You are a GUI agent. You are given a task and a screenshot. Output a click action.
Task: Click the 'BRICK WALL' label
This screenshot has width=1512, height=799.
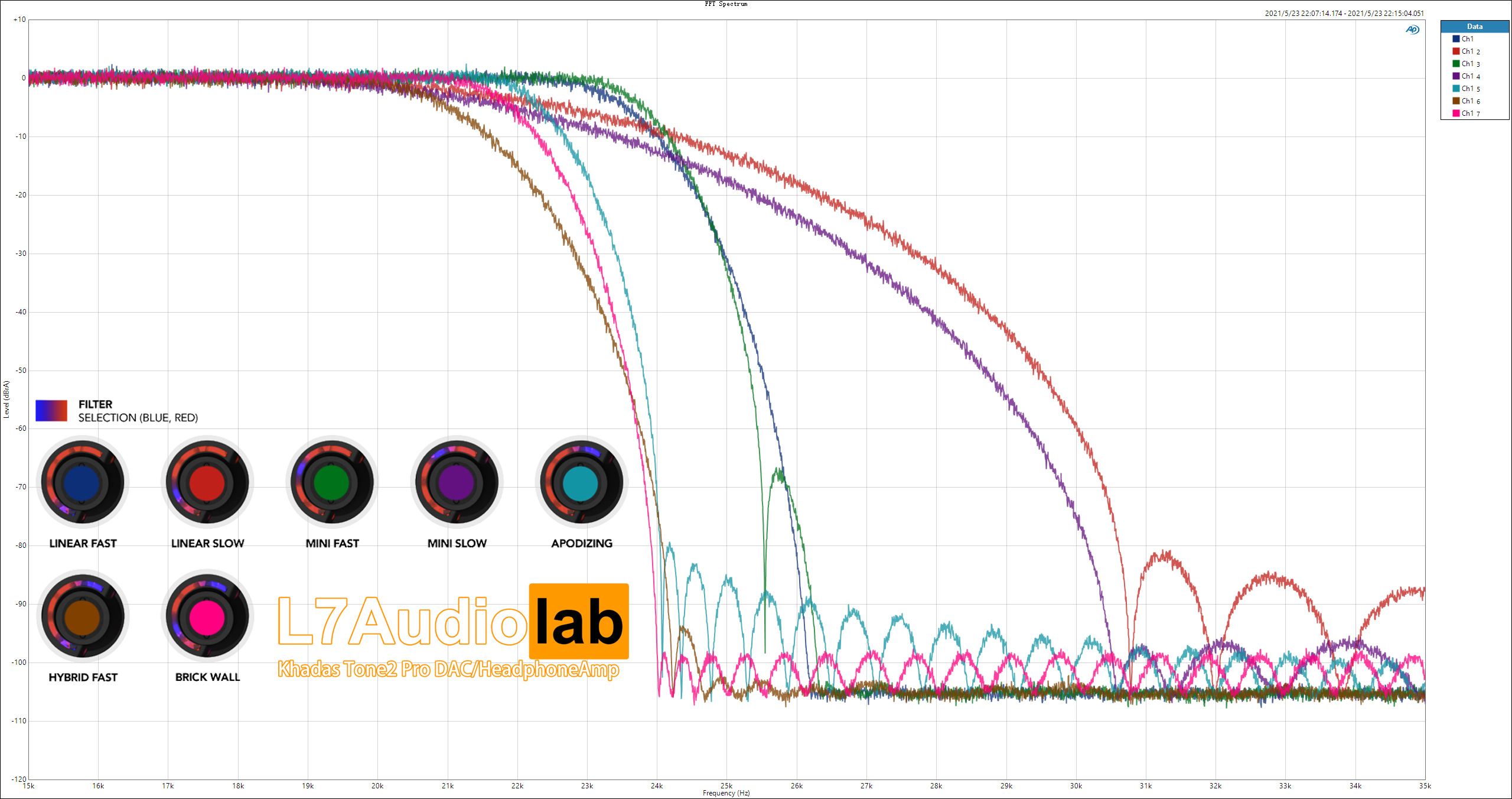tap(207, 677)
